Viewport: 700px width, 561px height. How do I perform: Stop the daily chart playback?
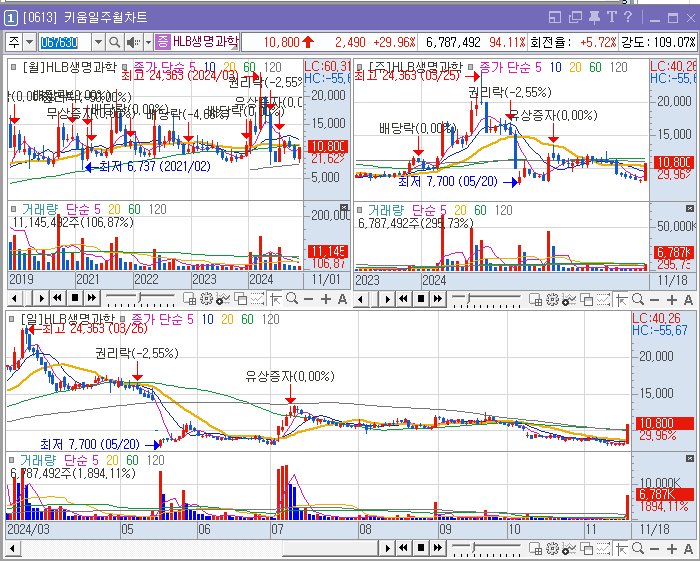pos(421,548)
